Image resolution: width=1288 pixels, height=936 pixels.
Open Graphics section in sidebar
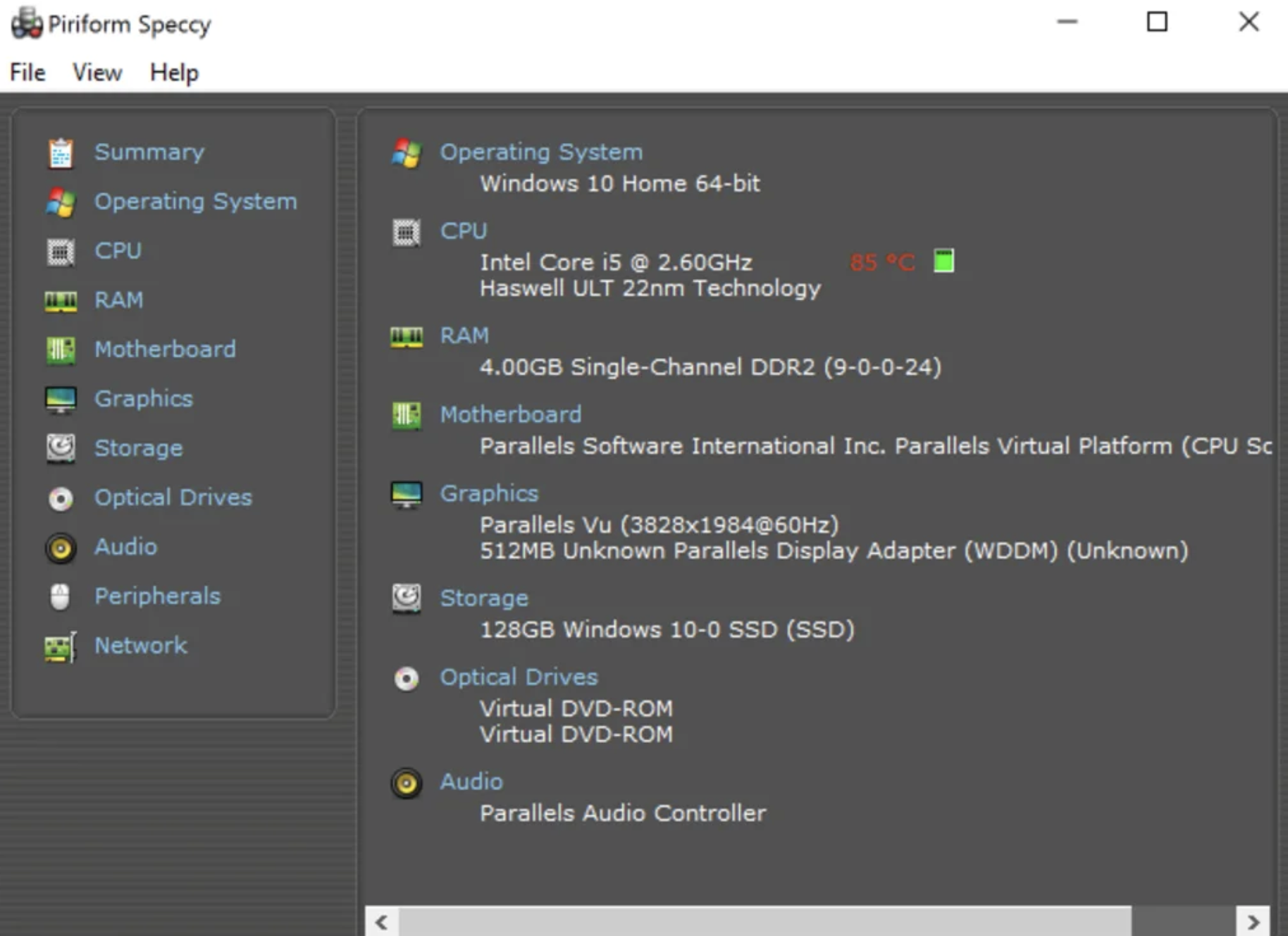(144, 399)
